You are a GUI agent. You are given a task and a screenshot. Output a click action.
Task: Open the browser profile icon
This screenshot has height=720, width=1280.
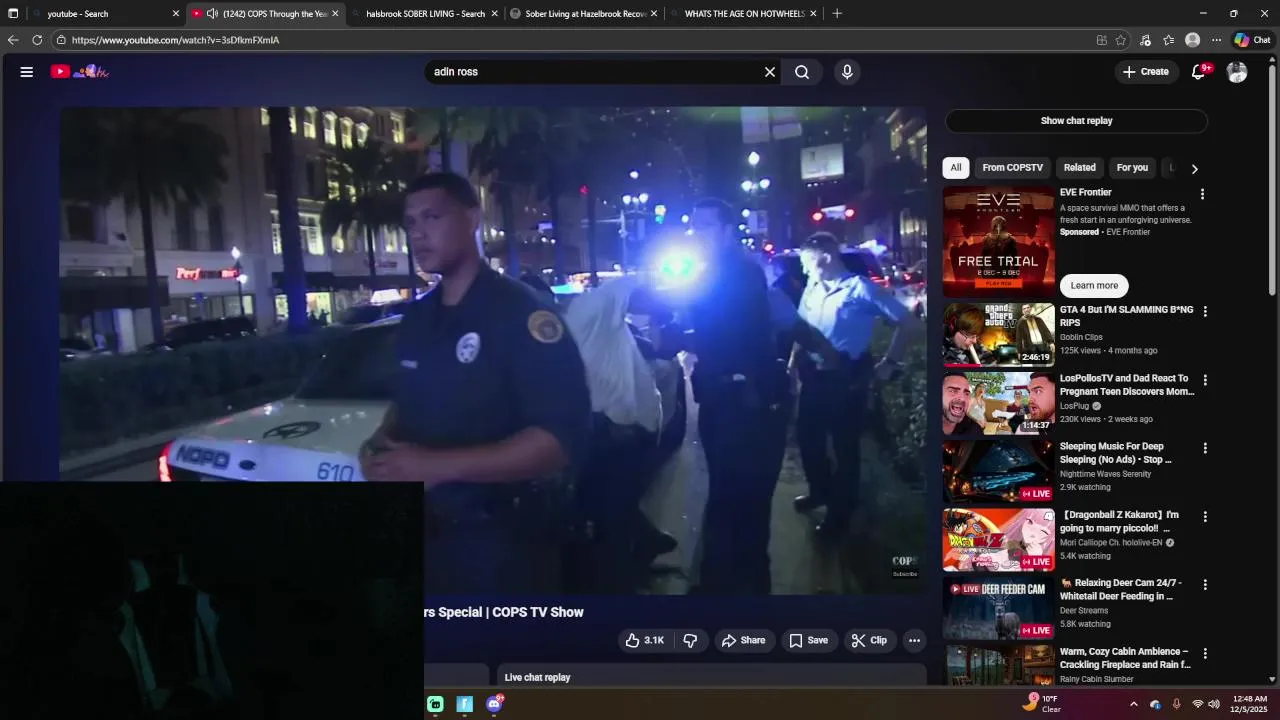pyautogui.click(x=1192, y=40)
